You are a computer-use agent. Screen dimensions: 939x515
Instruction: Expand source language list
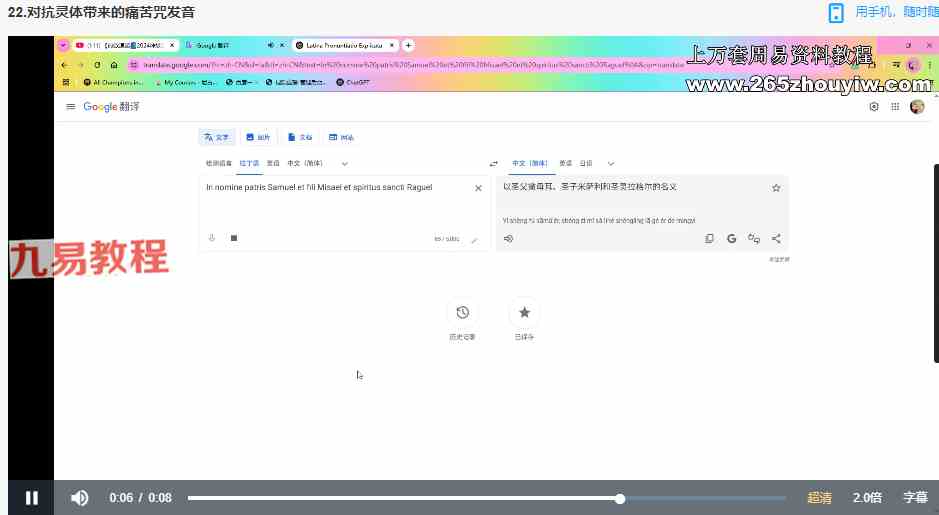344,163
